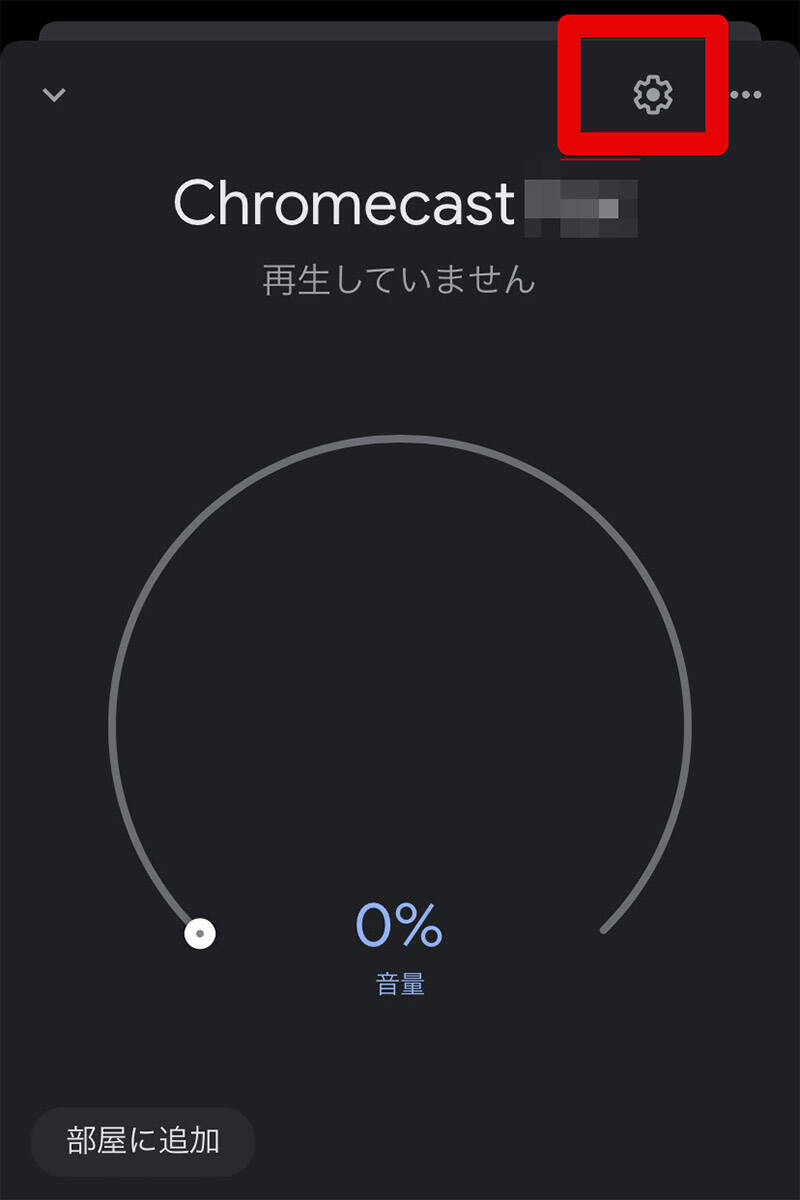Click the white volume slider knob
This screenshot has width=800, height=1200.
200,934
